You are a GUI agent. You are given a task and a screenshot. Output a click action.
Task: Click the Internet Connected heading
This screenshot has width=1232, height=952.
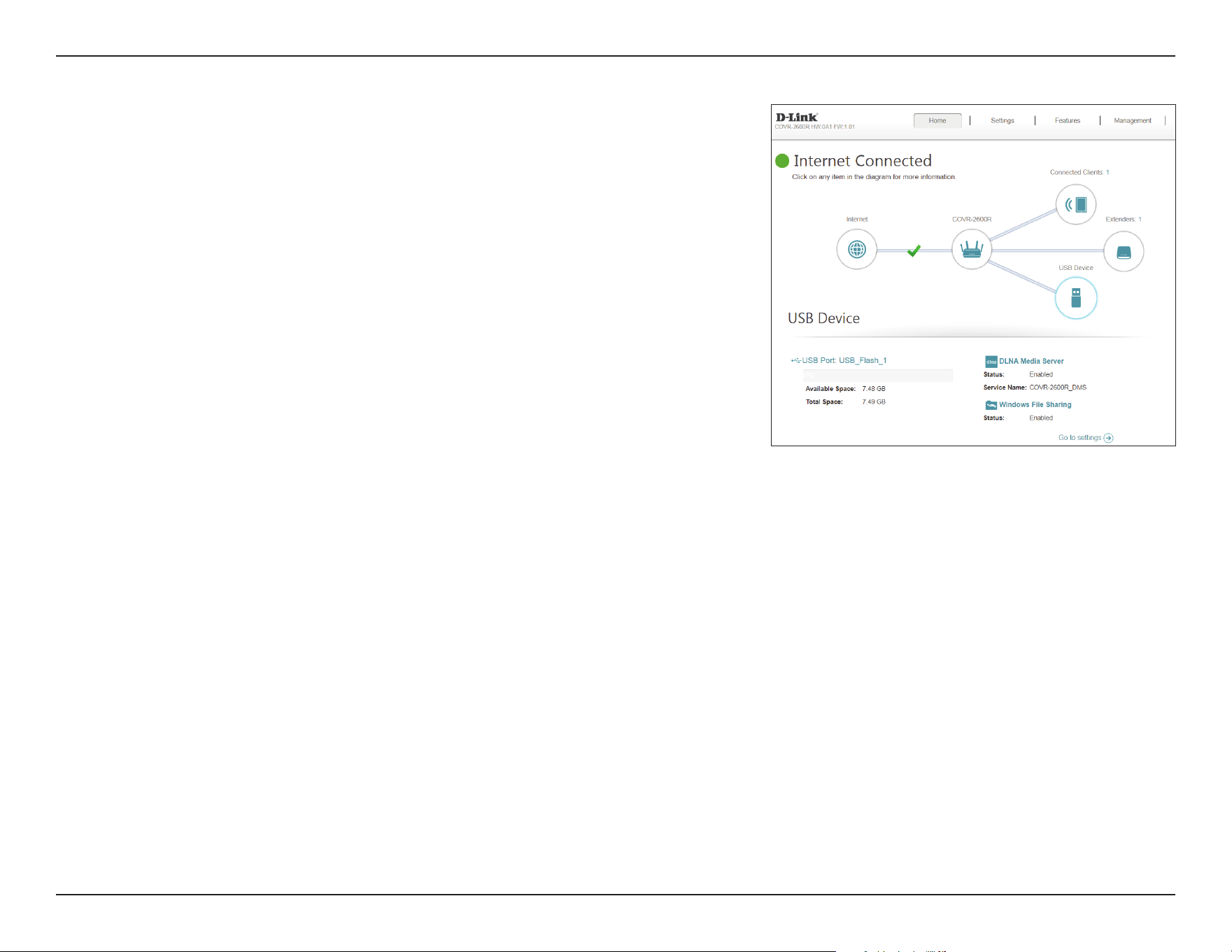[863, 161]
